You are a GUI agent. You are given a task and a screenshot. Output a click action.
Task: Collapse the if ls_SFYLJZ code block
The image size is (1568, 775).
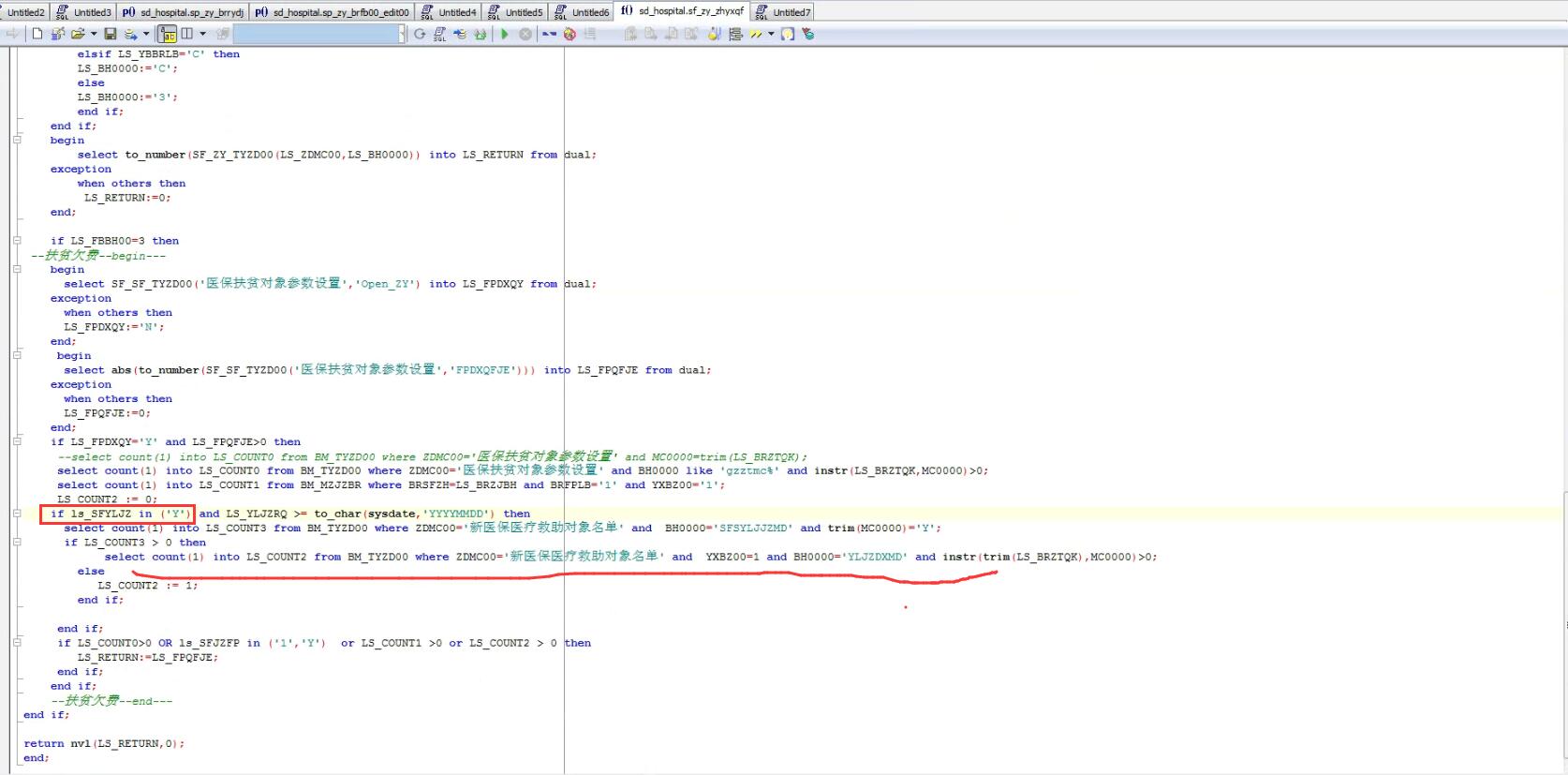pos(17,514)
